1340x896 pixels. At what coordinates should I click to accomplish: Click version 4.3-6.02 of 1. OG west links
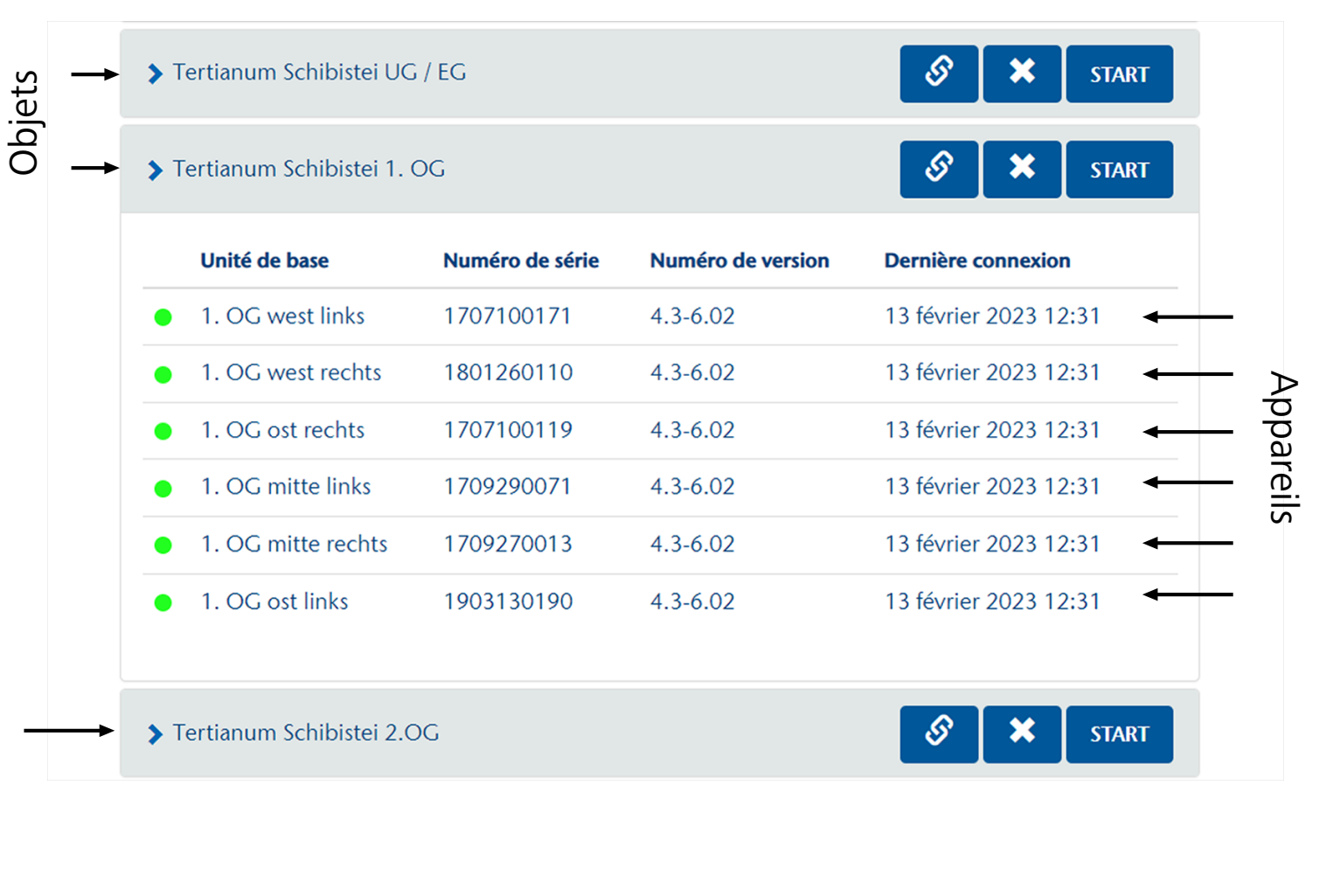pyautogui.click(x=692, y=316)
